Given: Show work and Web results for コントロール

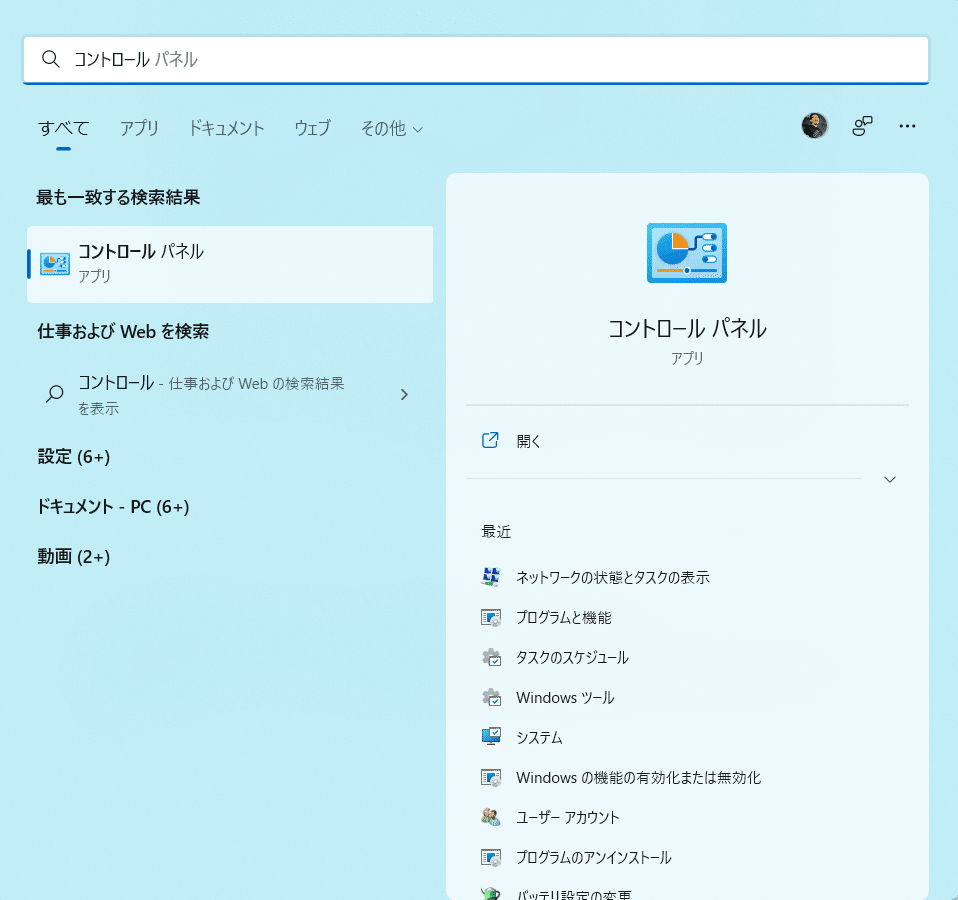Looking at the screenshot, I should coord(230,395).
